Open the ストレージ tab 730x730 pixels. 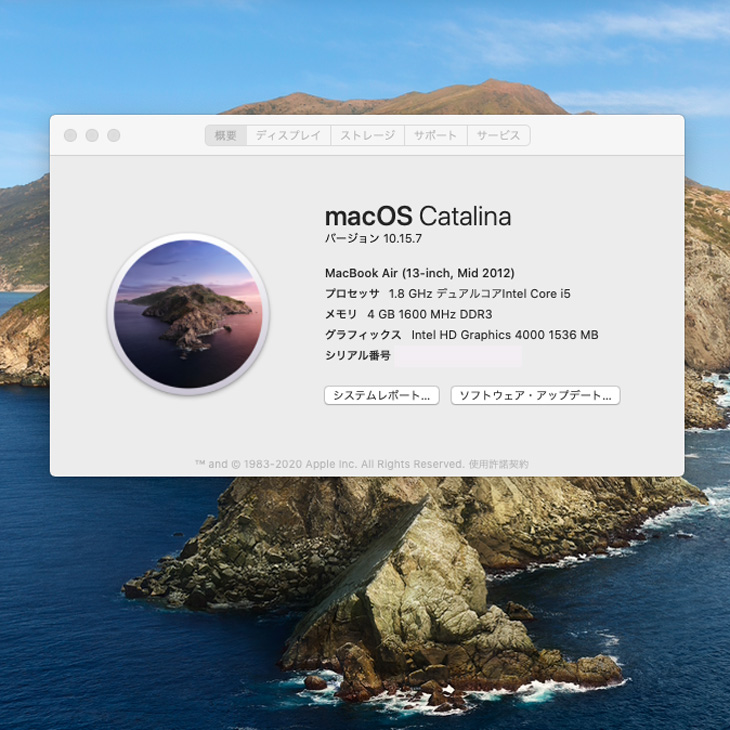pyautogui.click(x=367, y=135)
